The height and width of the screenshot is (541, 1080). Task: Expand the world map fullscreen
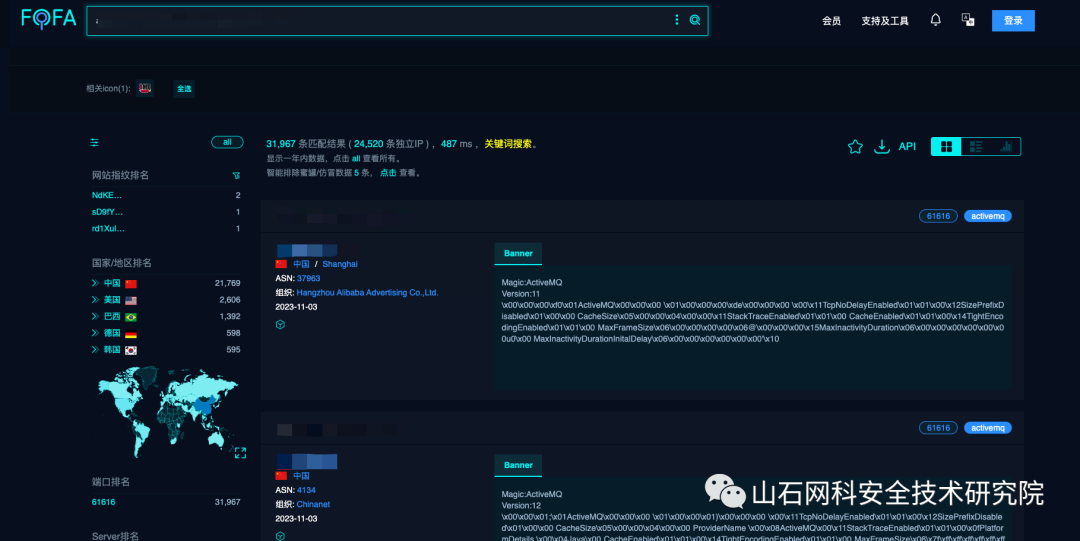(240, 453)
